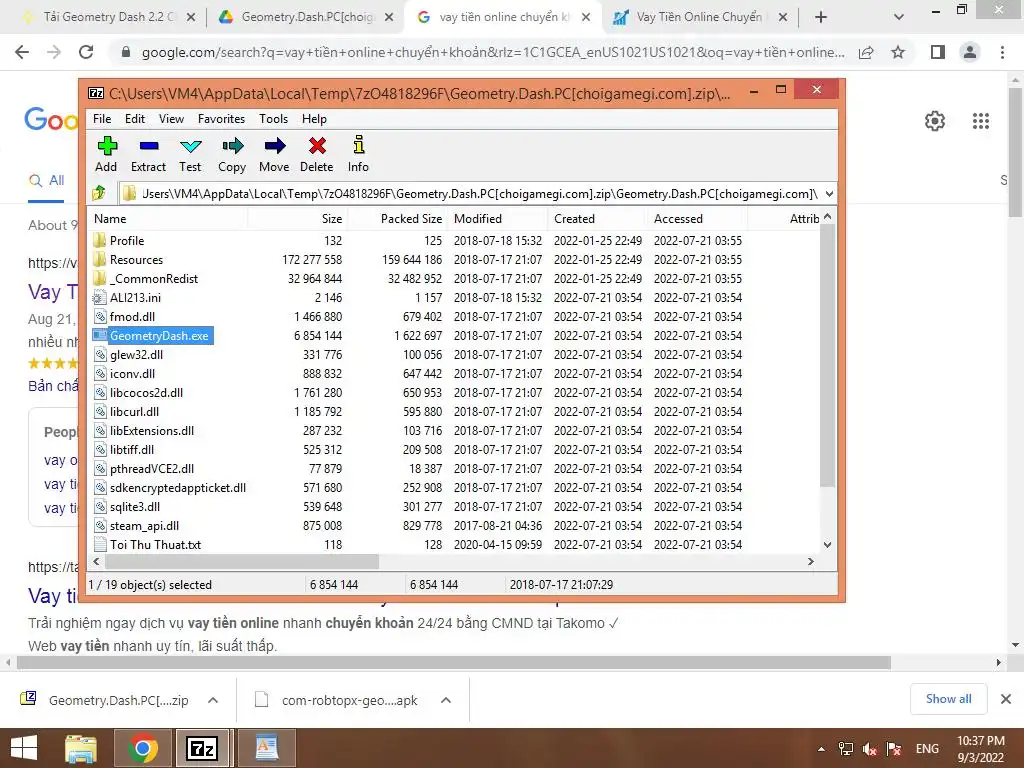1024x768 pixels.
Task: Select steam_api.dll row
Action: pos(418,526)
